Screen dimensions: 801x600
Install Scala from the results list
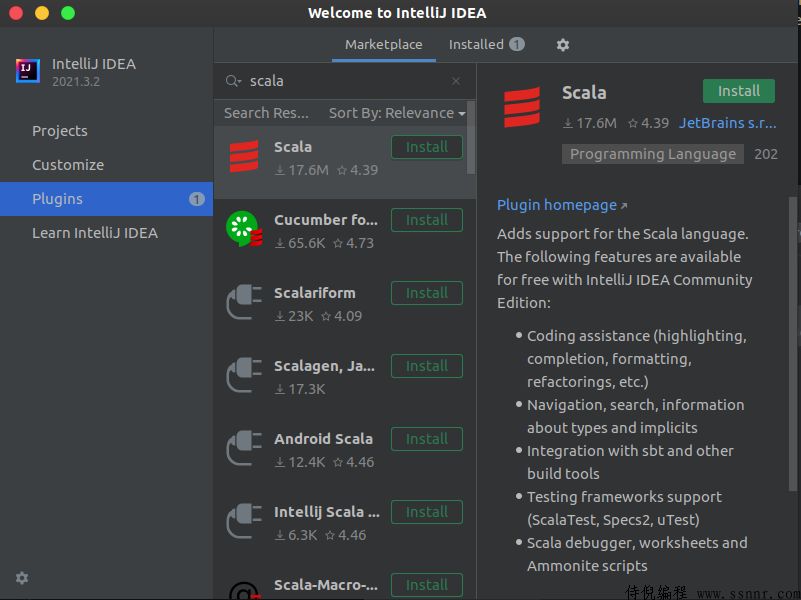(427, 147)
